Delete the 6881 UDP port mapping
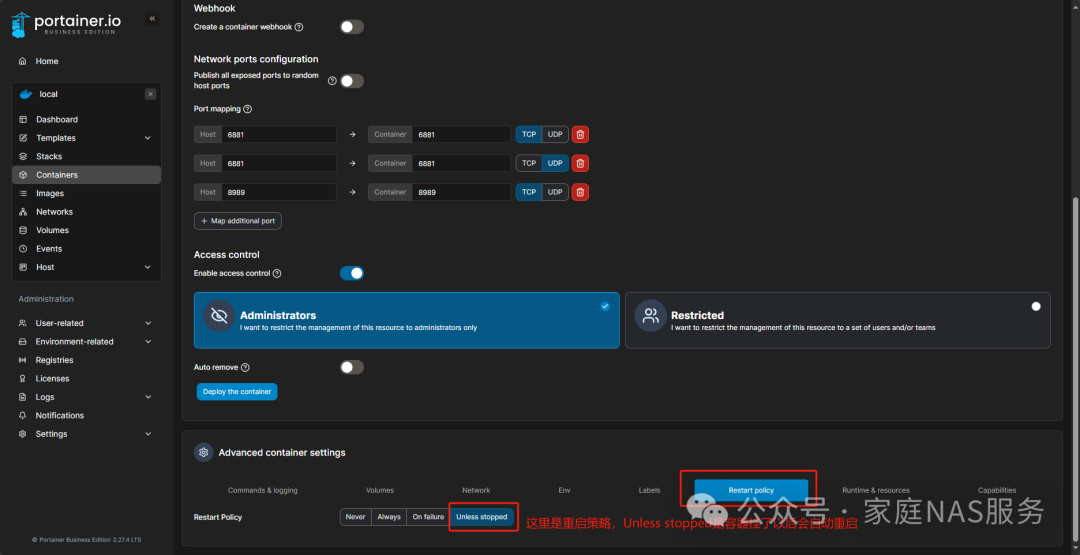The image size is (1080, 555). coord(580,163)
